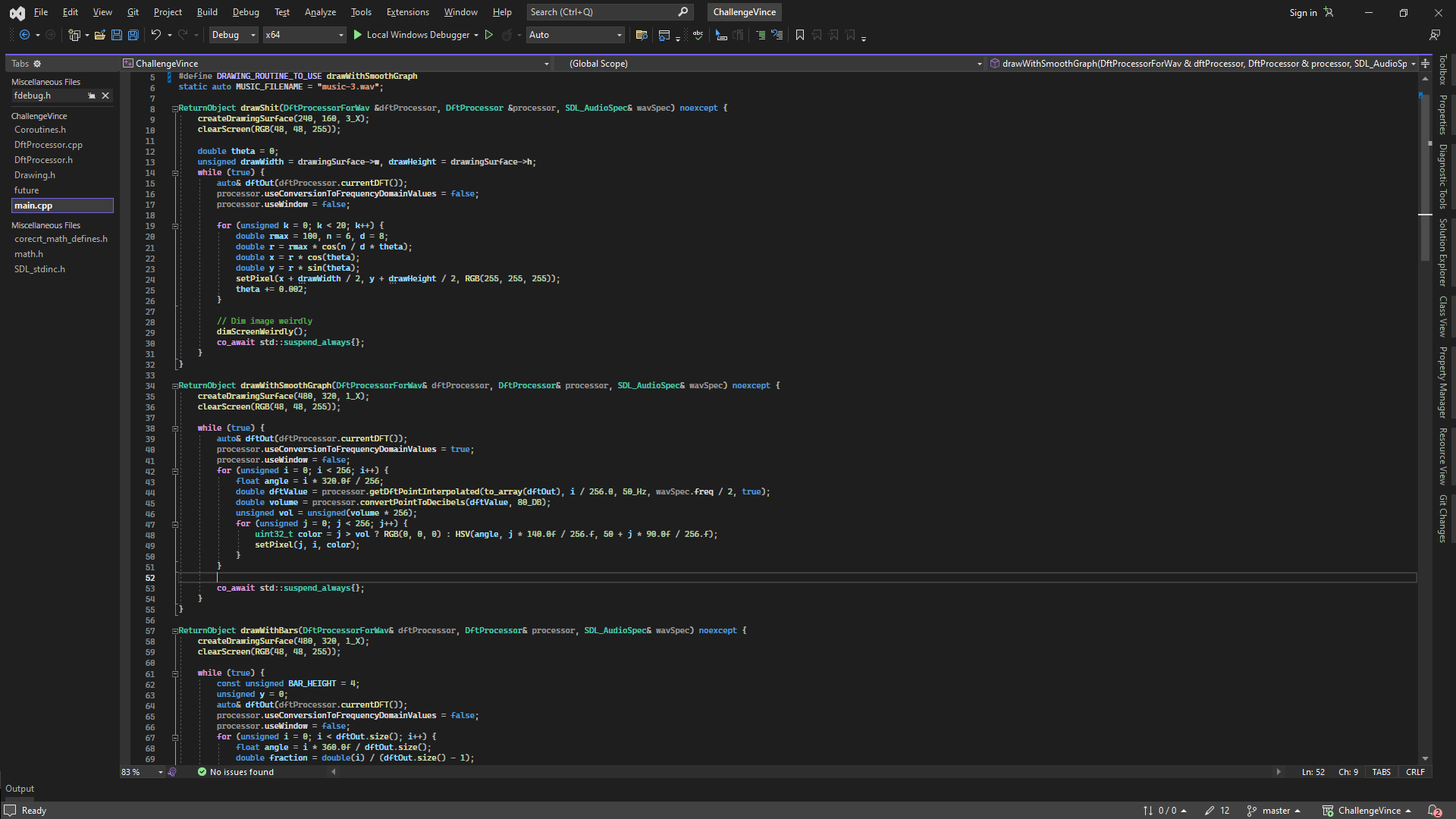Open the Debug configuration dropdown
Viewport: 1456px width, 819px height.
coord(233,35)
